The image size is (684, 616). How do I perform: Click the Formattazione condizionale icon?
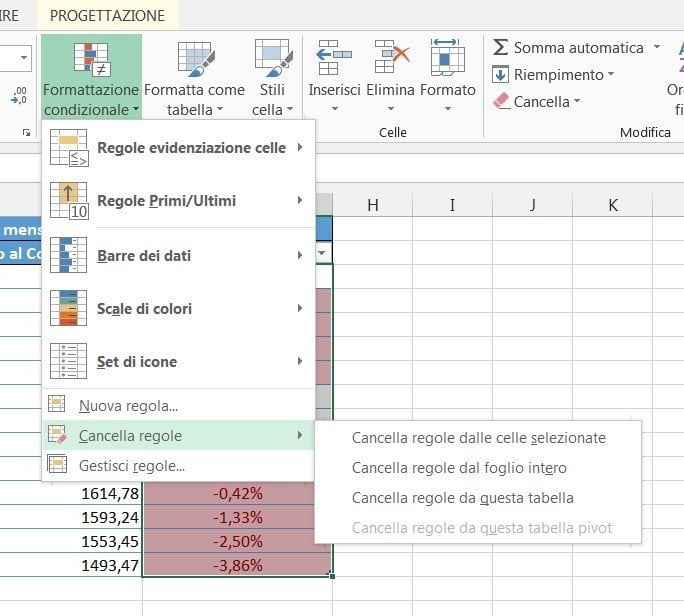click(91, 58)
